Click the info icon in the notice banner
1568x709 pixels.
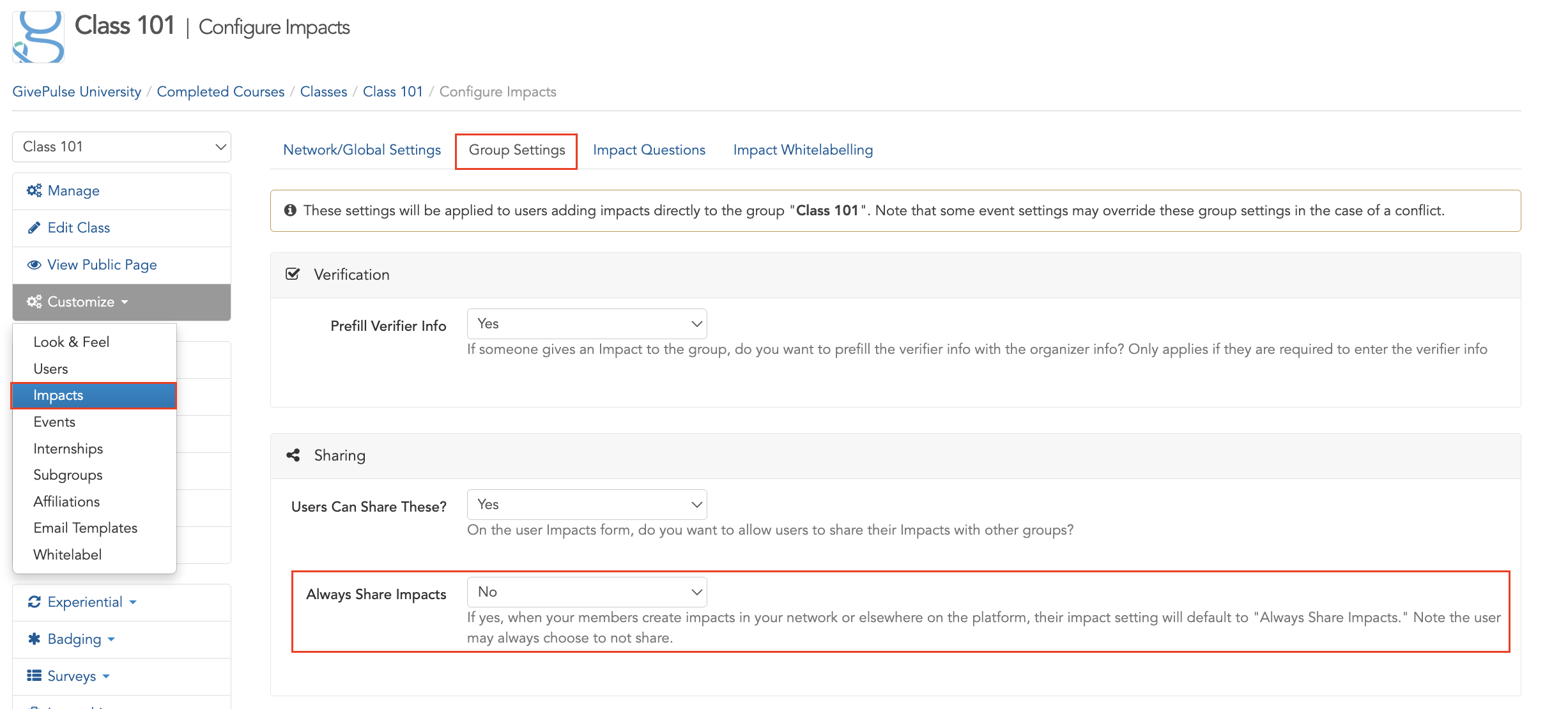[290, 210]
